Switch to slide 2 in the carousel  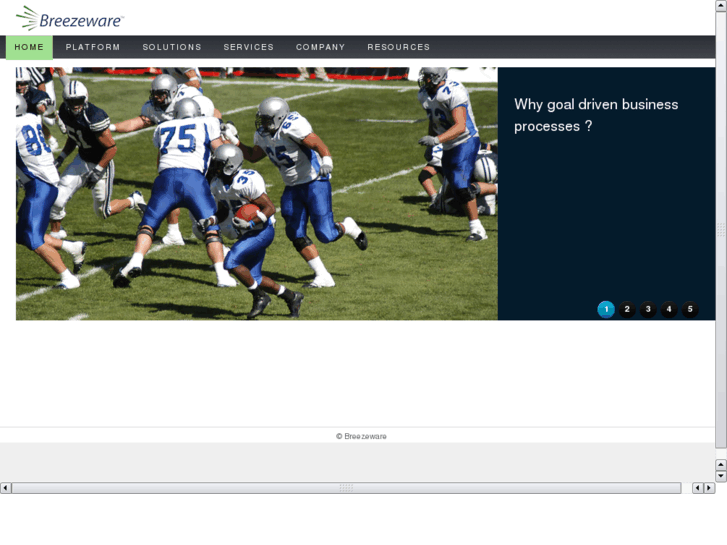coord(627,309)
